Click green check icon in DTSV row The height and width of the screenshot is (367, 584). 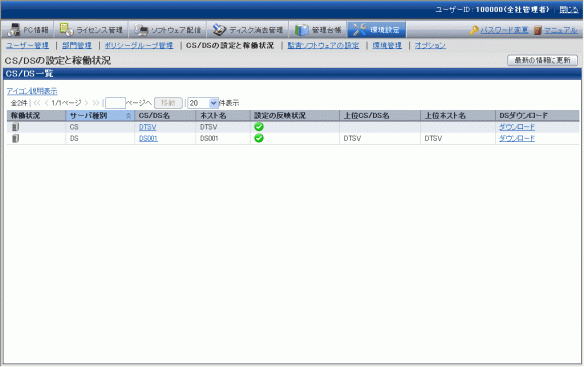tap(259, 127)
